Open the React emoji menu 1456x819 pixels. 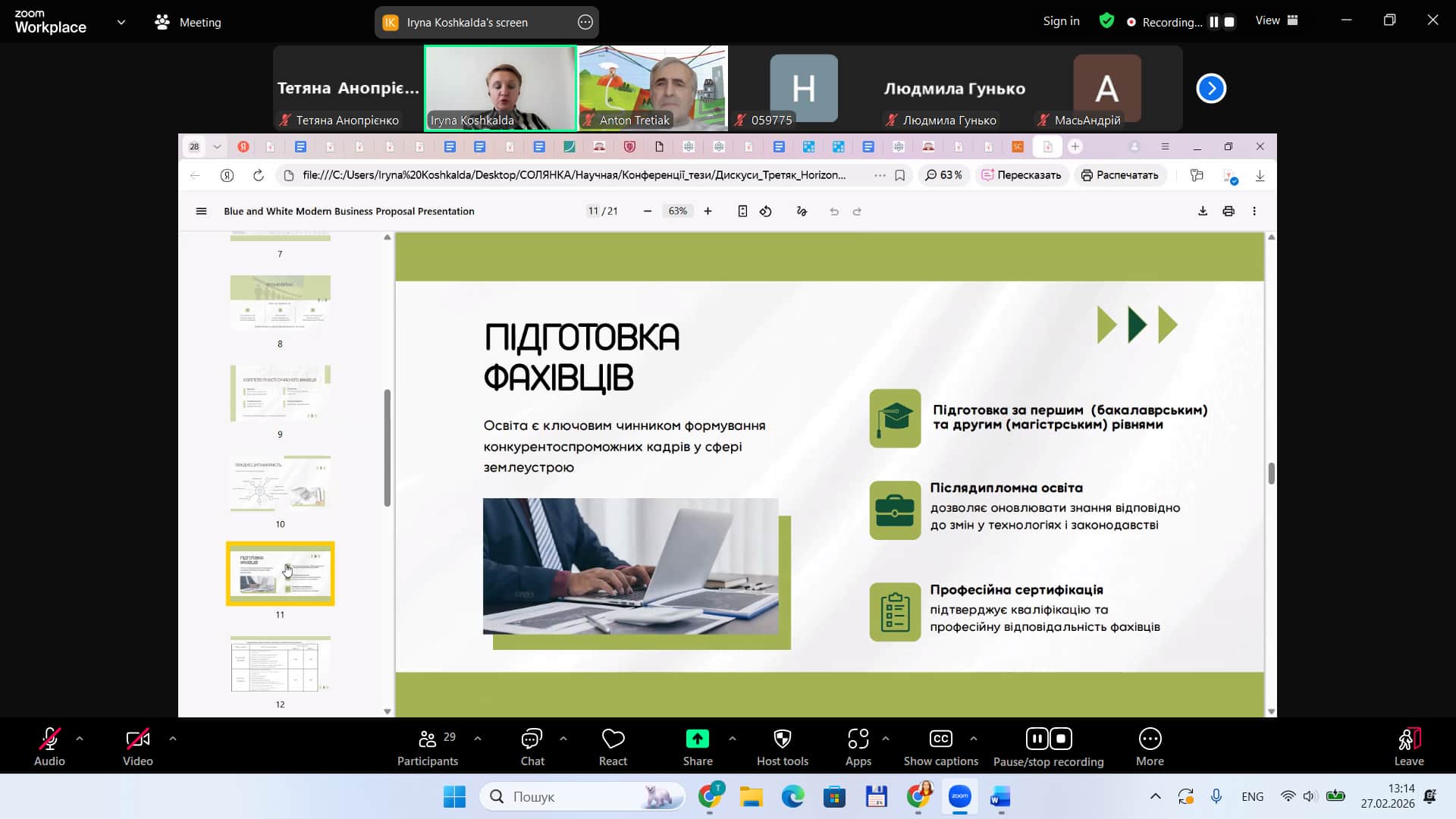coord(613,739)
